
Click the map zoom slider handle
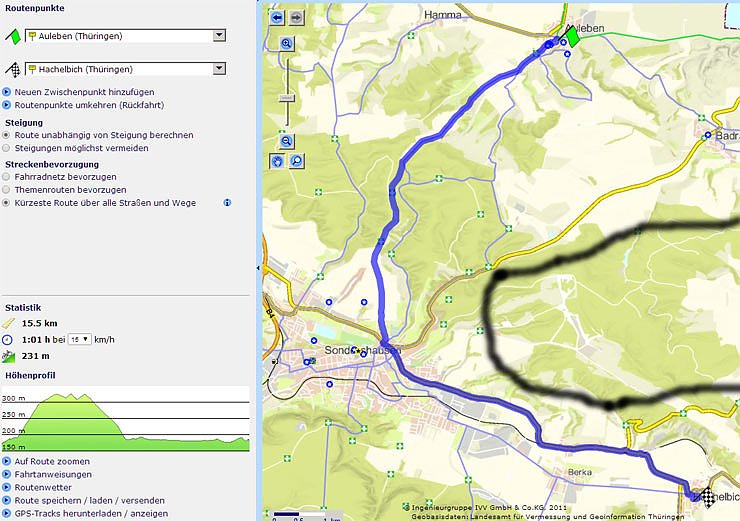pyautogui.click(x=287, y=97)
